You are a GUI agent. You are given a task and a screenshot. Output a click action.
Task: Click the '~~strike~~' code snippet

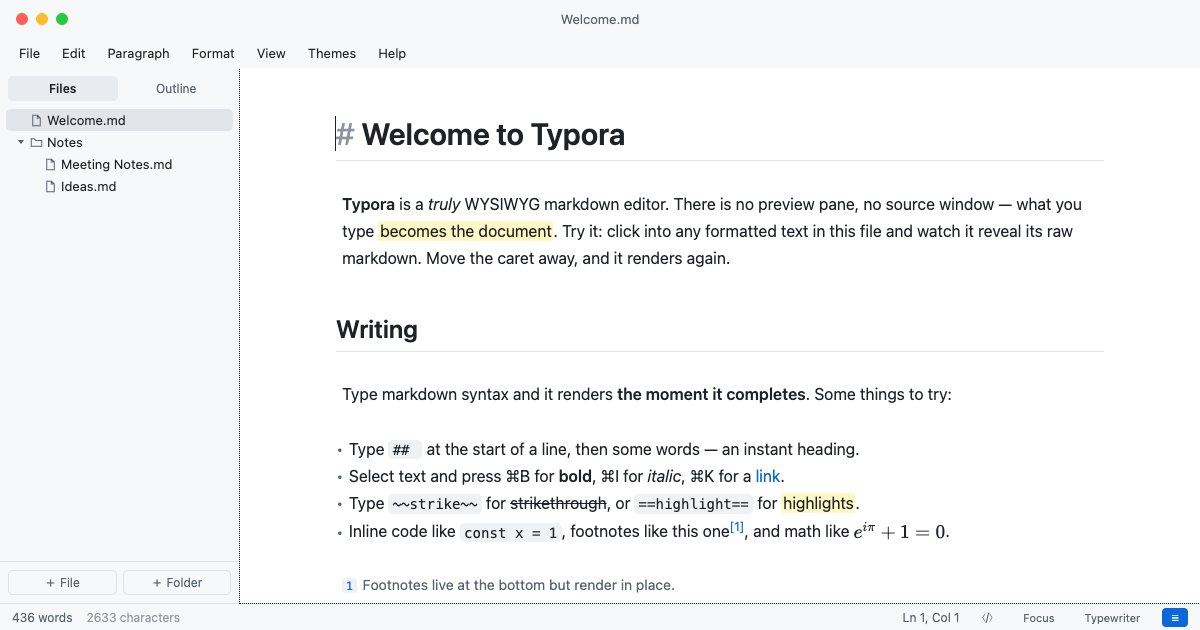(435, 504)
